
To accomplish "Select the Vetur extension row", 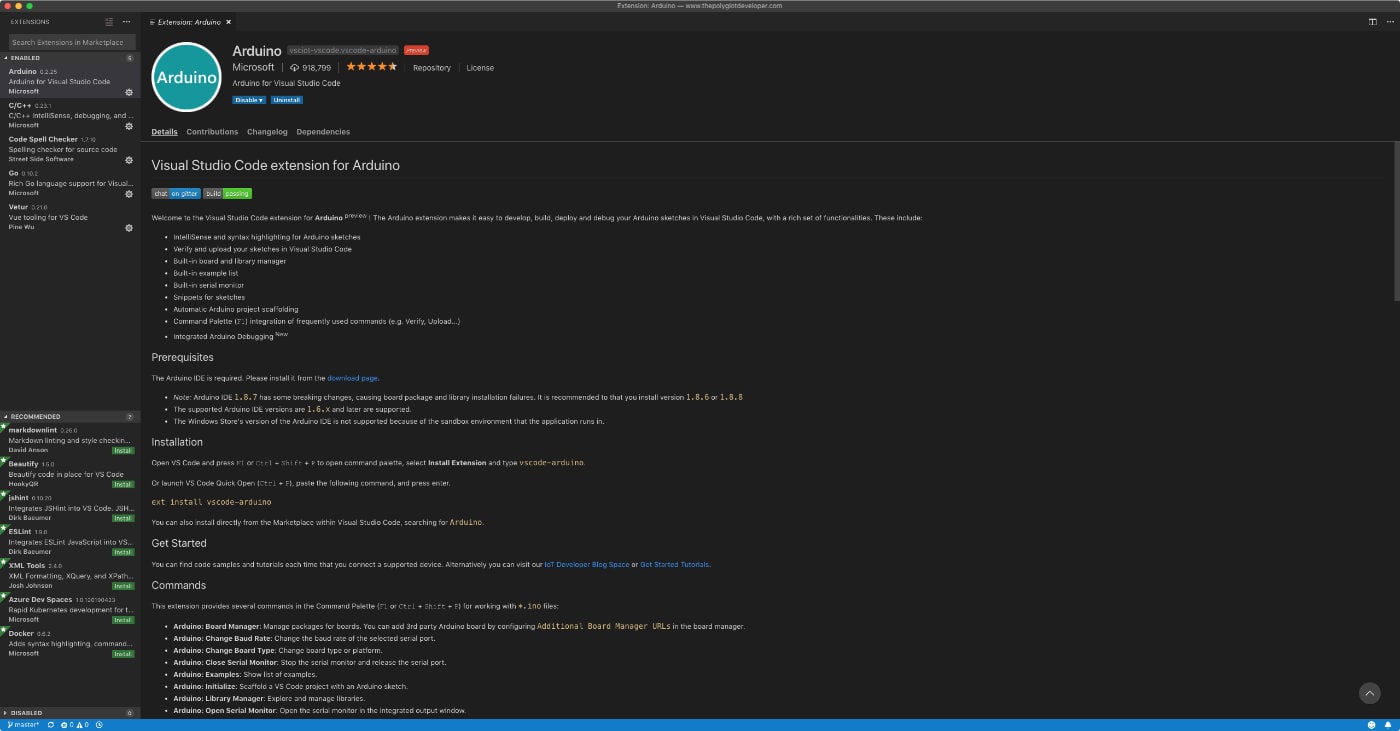I will [x=70, y=217].
